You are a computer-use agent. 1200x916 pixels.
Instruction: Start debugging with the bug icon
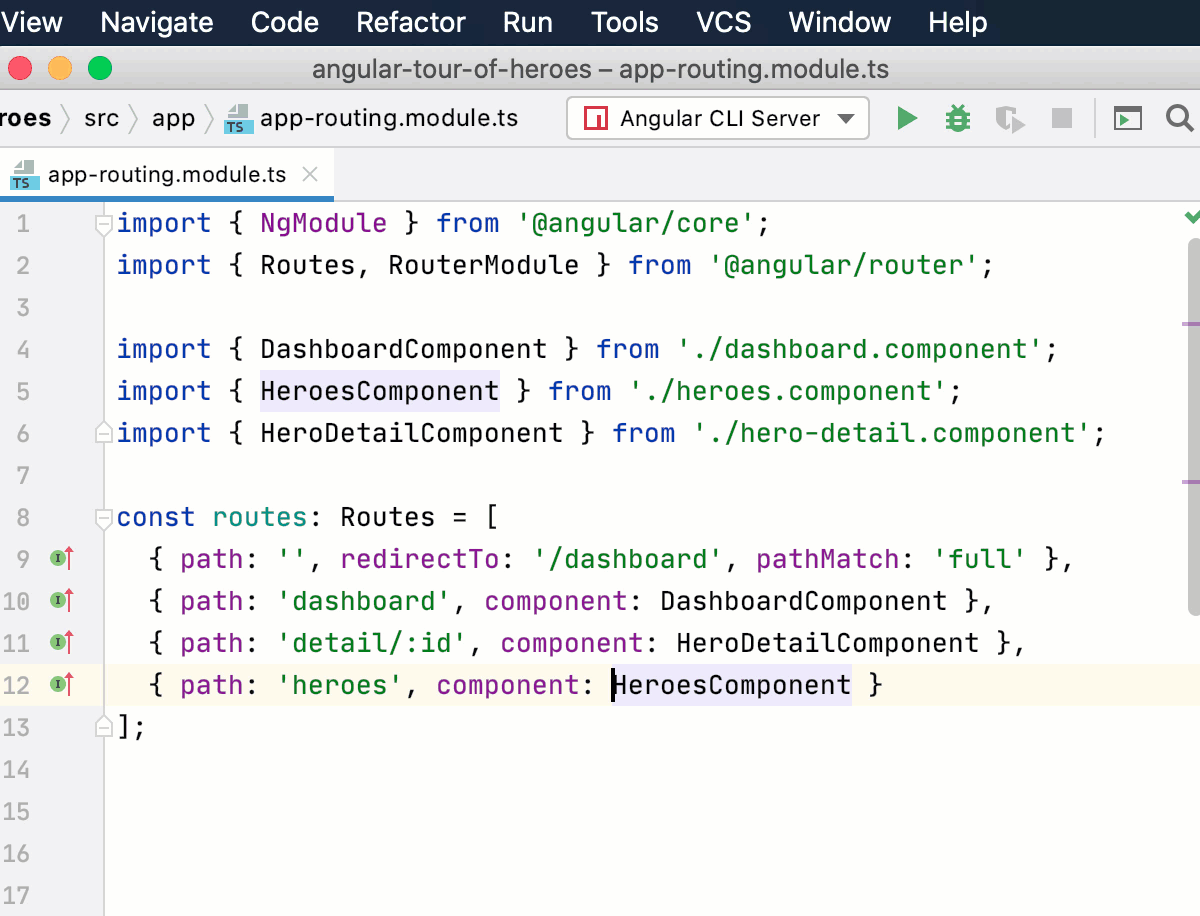[x=957, y=118]
